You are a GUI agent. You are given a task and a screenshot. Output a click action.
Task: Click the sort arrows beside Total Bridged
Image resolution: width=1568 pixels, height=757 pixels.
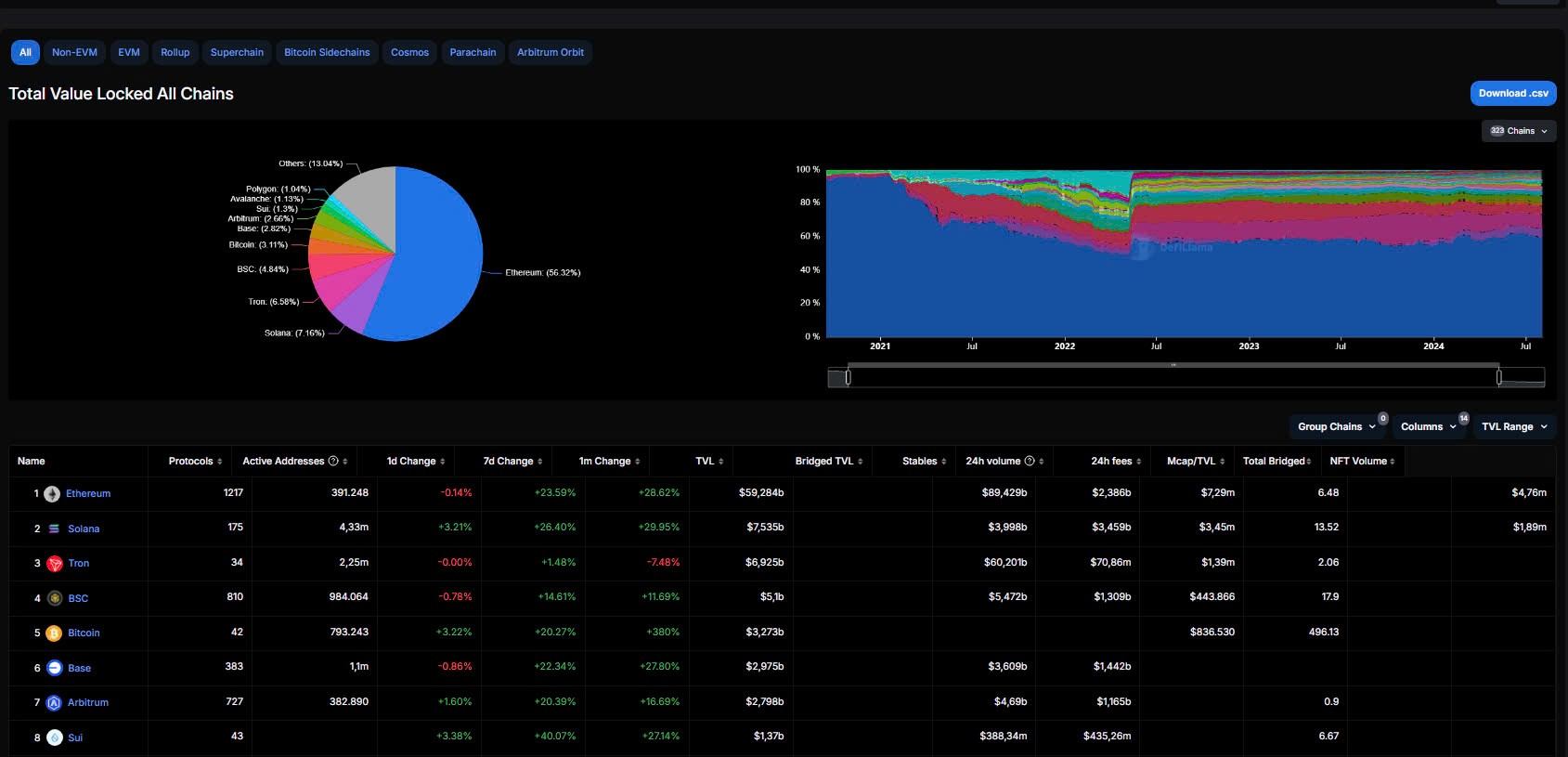click(1309, 462)
